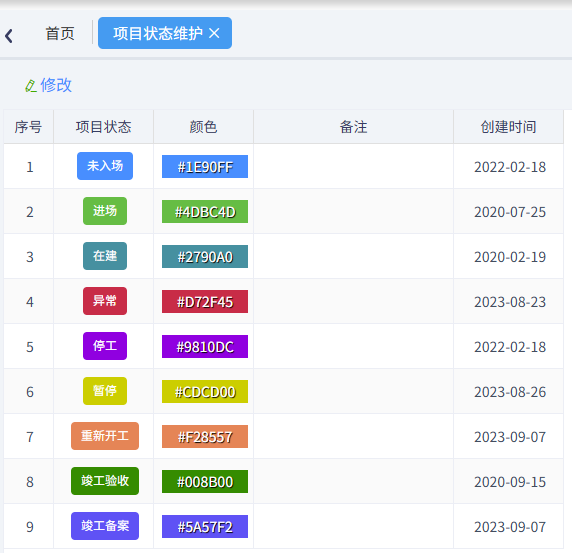Click the 备注 column header
This screenshot has height=553, width=572.
353,127
